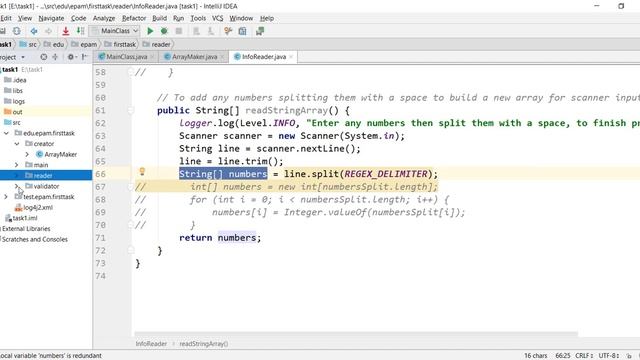Screen dimensions: 640x360
Task: Click readStringArray() in the bottom breadcrumb
Action: click(204, 344)
